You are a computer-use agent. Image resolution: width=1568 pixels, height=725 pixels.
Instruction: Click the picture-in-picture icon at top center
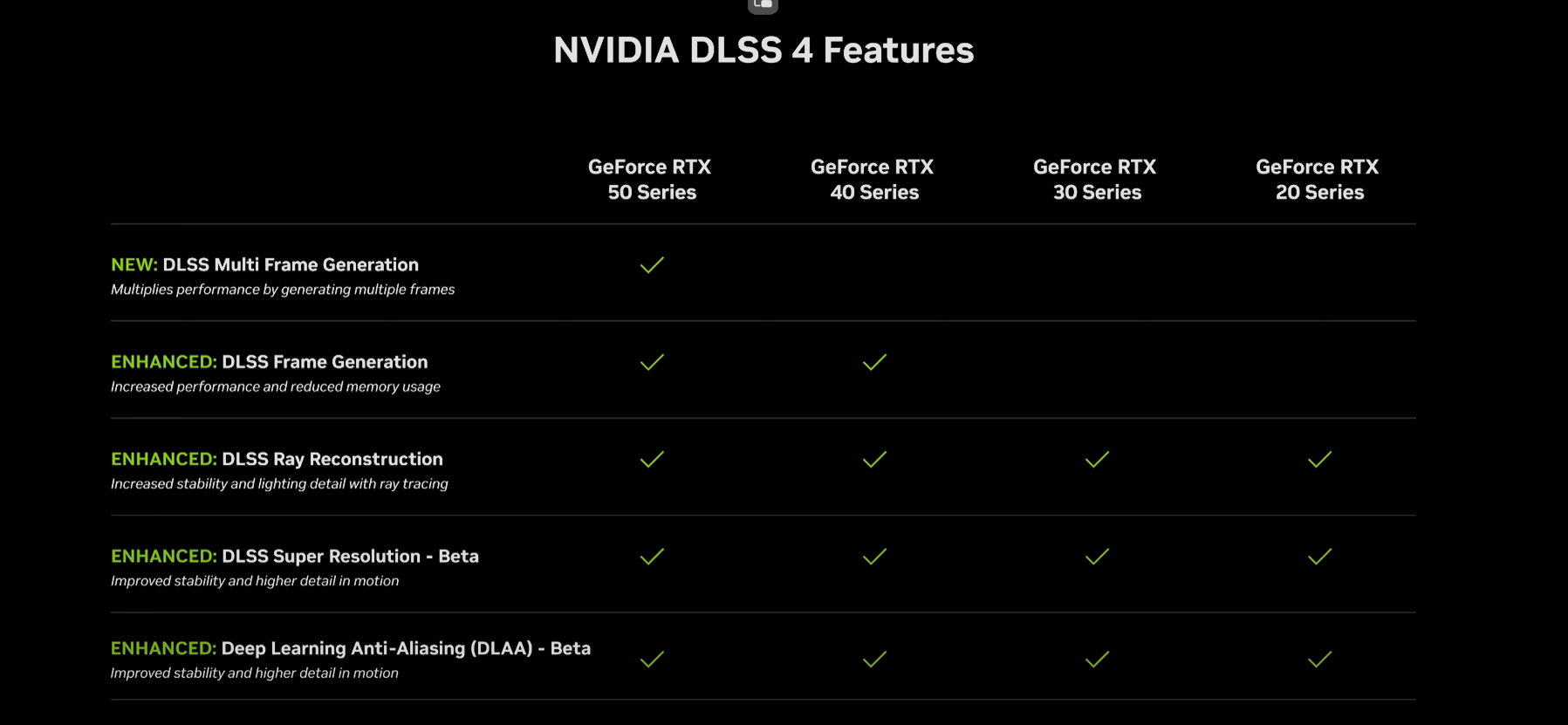[763, 4]
